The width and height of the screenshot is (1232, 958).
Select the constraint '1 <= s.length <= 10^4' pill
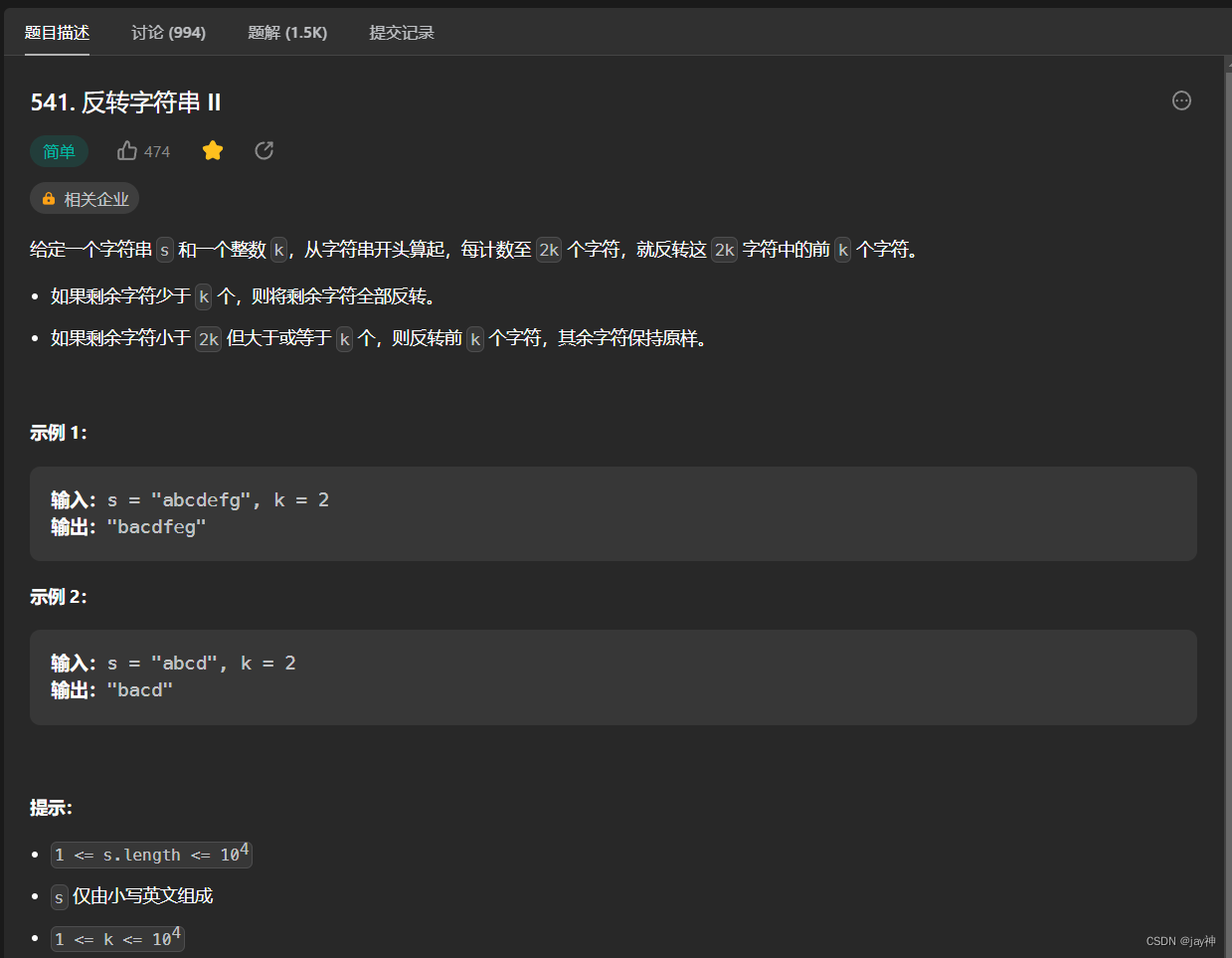tap(151, 854)
